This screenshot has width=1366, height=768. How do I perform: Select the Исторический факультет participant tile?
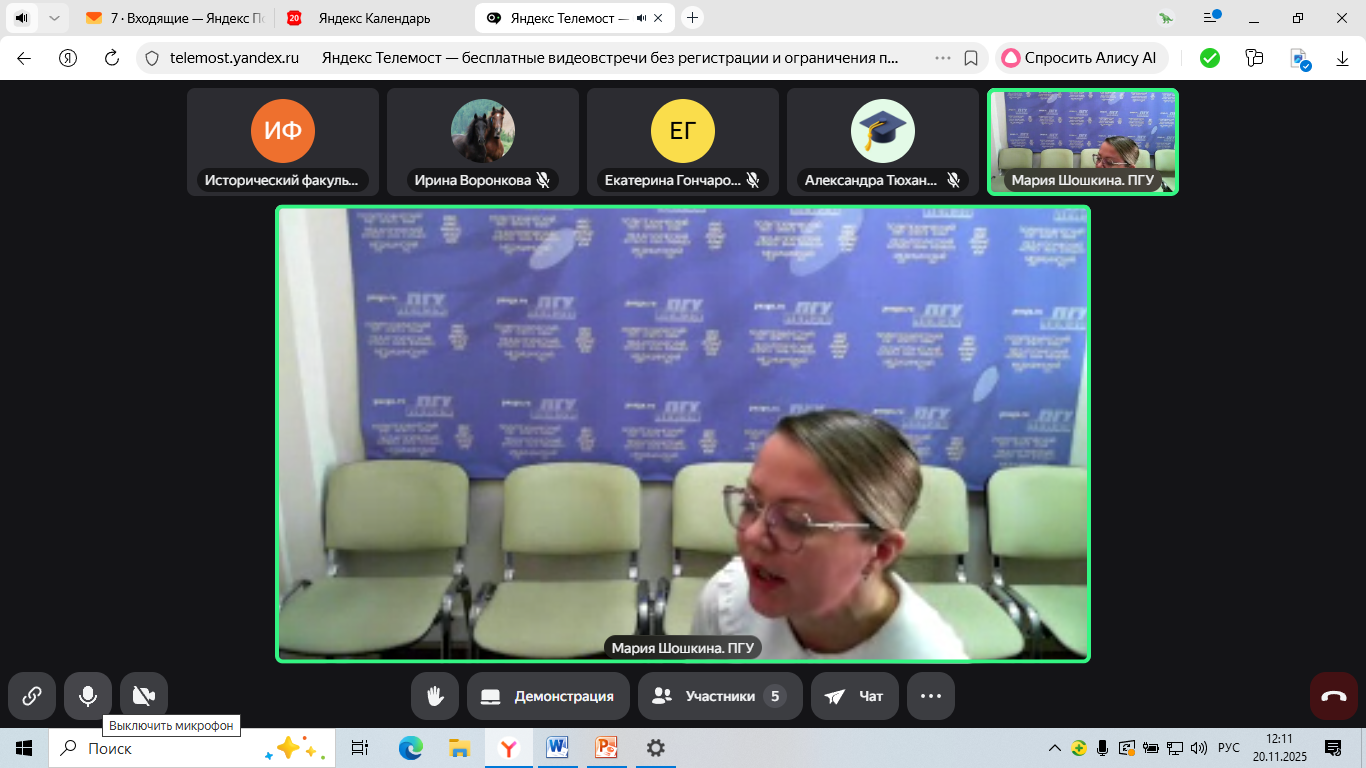(283, 141)
